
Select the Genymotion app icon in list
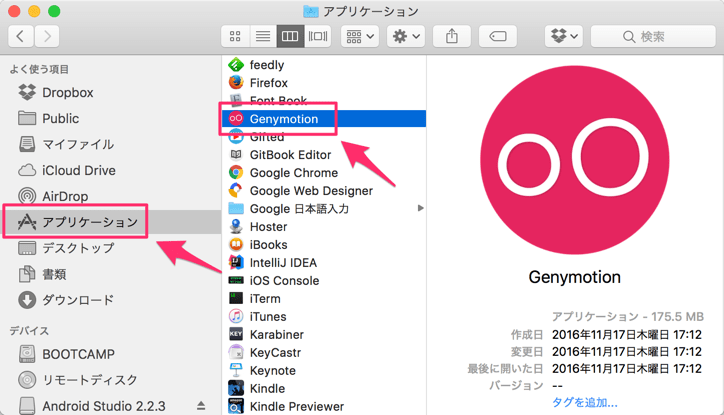point(236,119)
